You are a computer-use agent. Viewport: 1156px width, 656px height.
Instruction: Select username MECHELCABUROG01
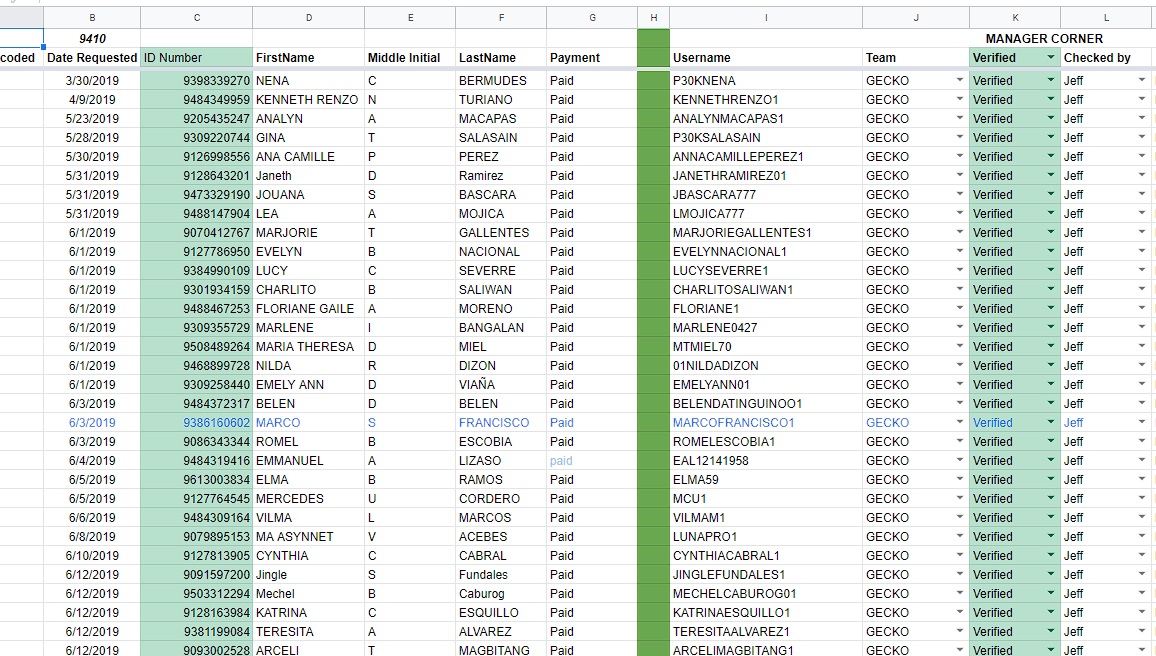766,593
